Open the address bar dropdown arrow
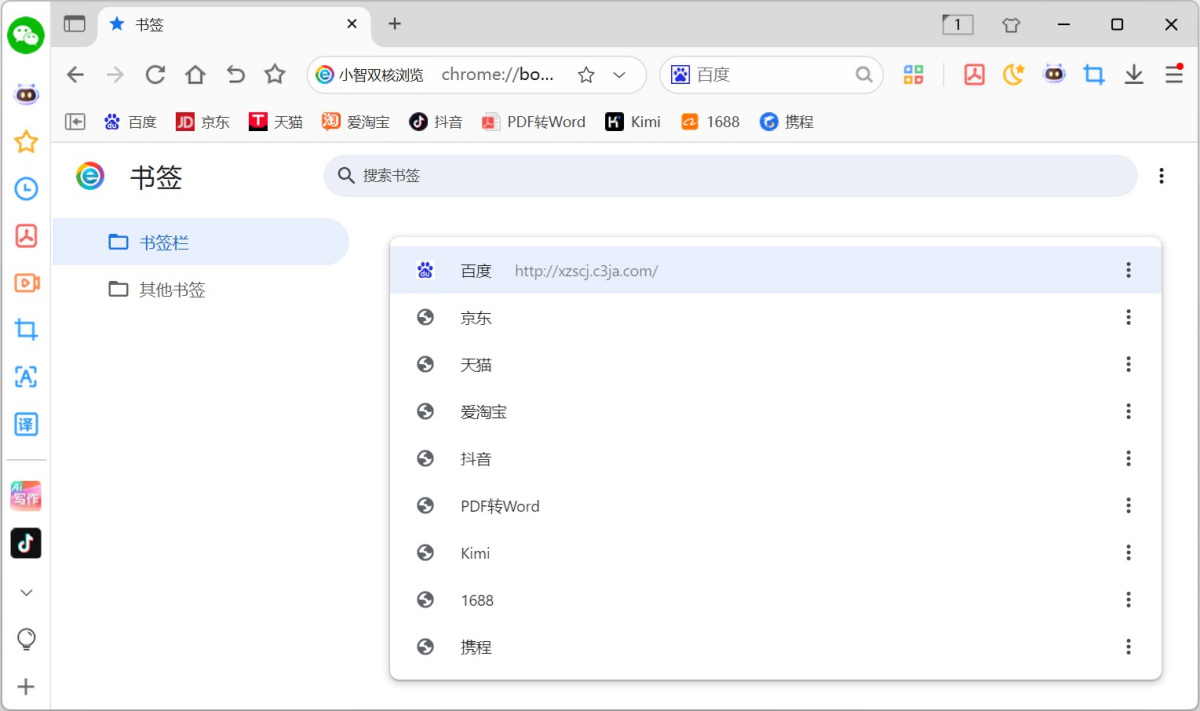 (618, 74)
